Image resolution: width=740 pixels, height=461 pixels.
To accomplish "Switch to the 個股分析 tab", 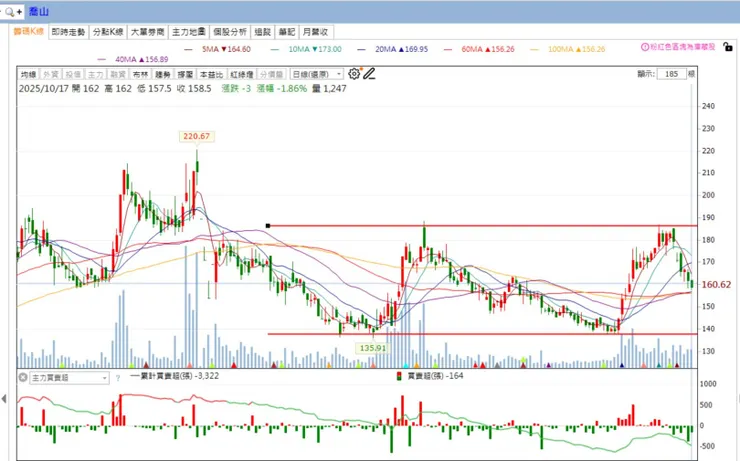I will (230, 32).
